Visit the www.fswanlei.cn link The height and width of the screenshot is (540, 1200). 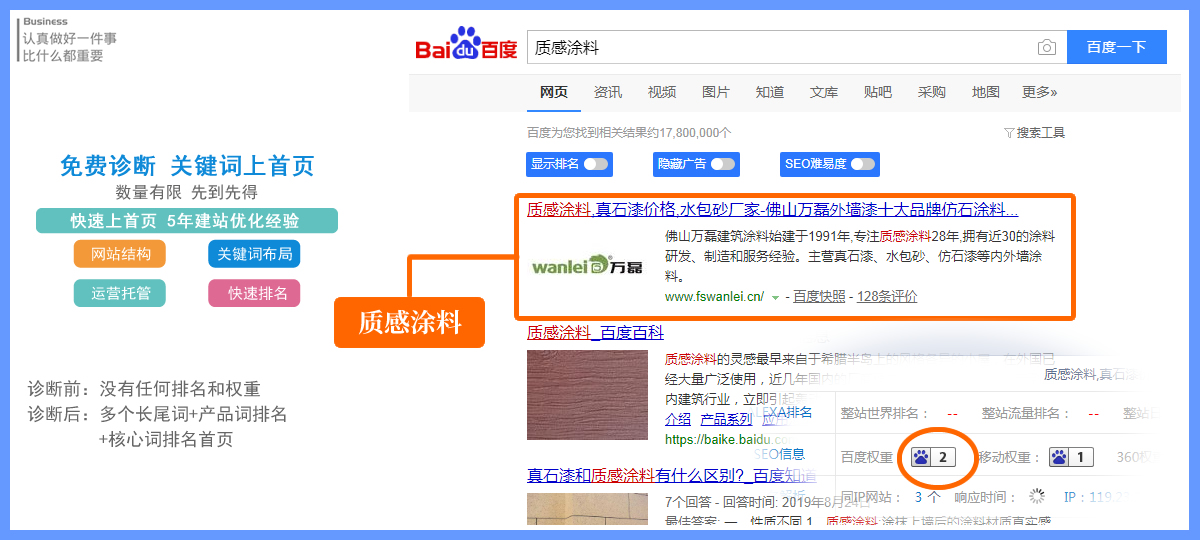click(x=714, y=296)
